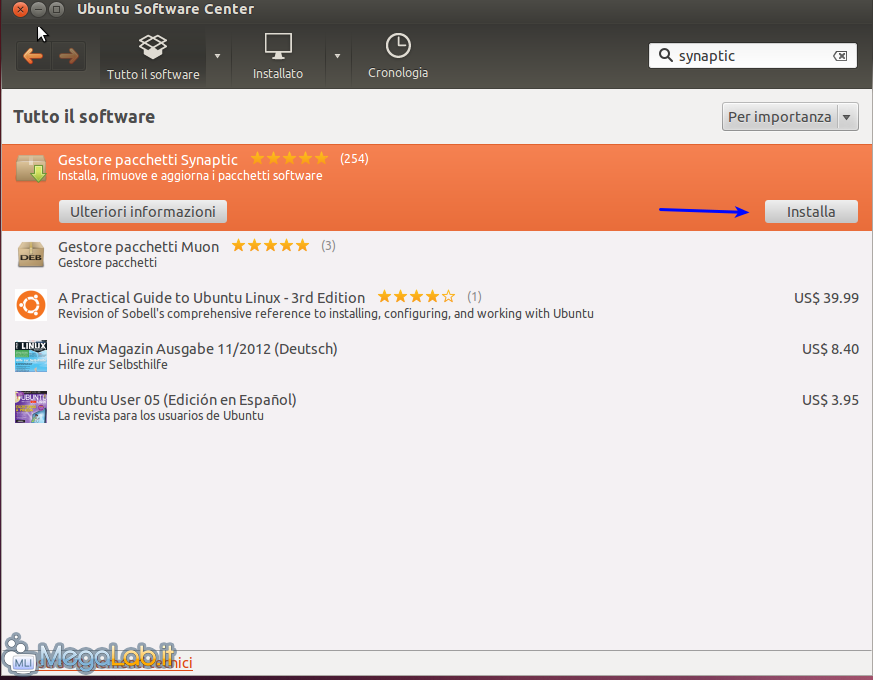Go back with the left arrow button
Screen dimensions: 873x680
(x=33, y=56)
